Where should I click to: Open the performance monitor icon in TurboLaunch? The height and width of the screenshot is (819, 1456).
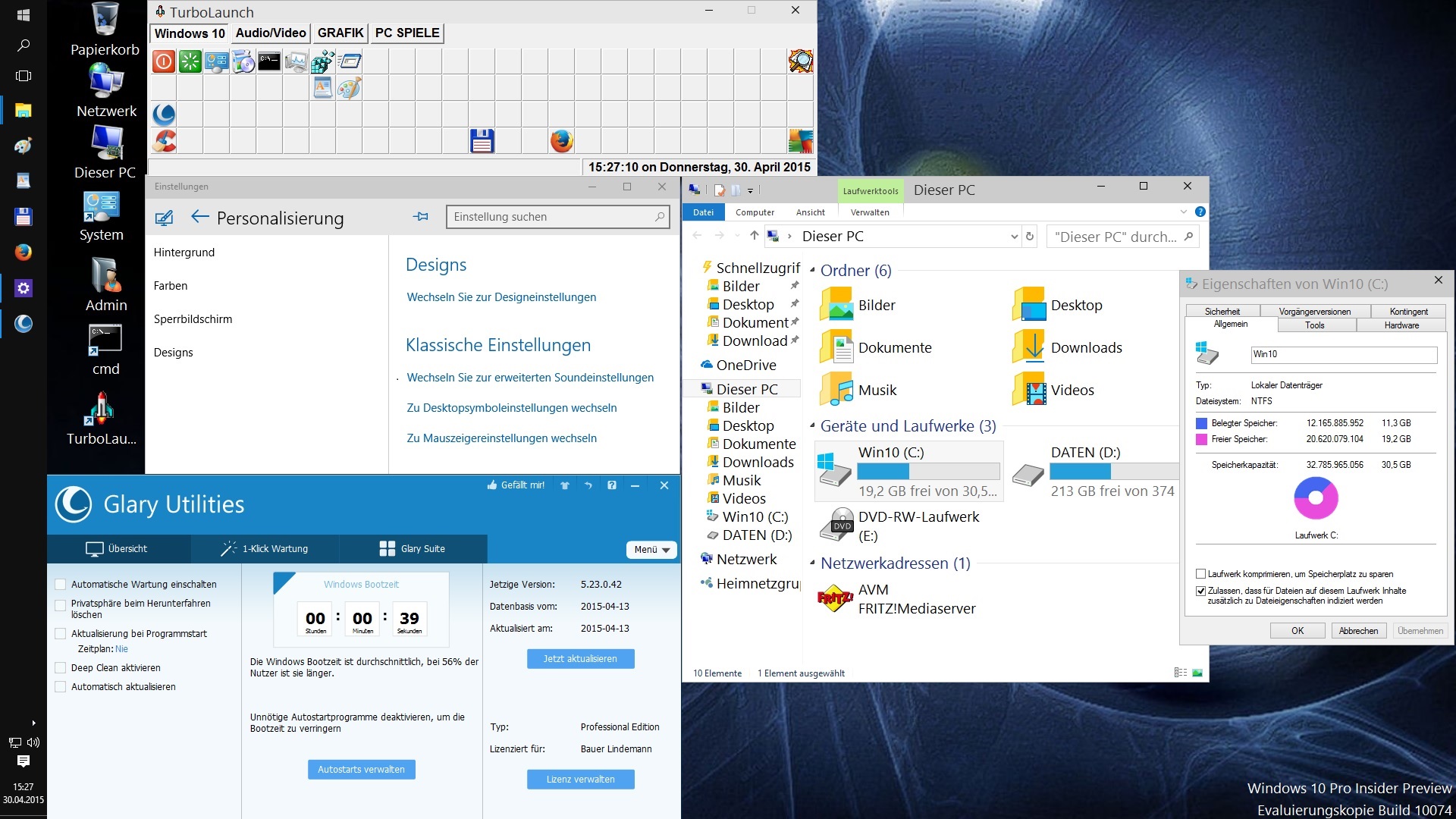click(297, 61)
